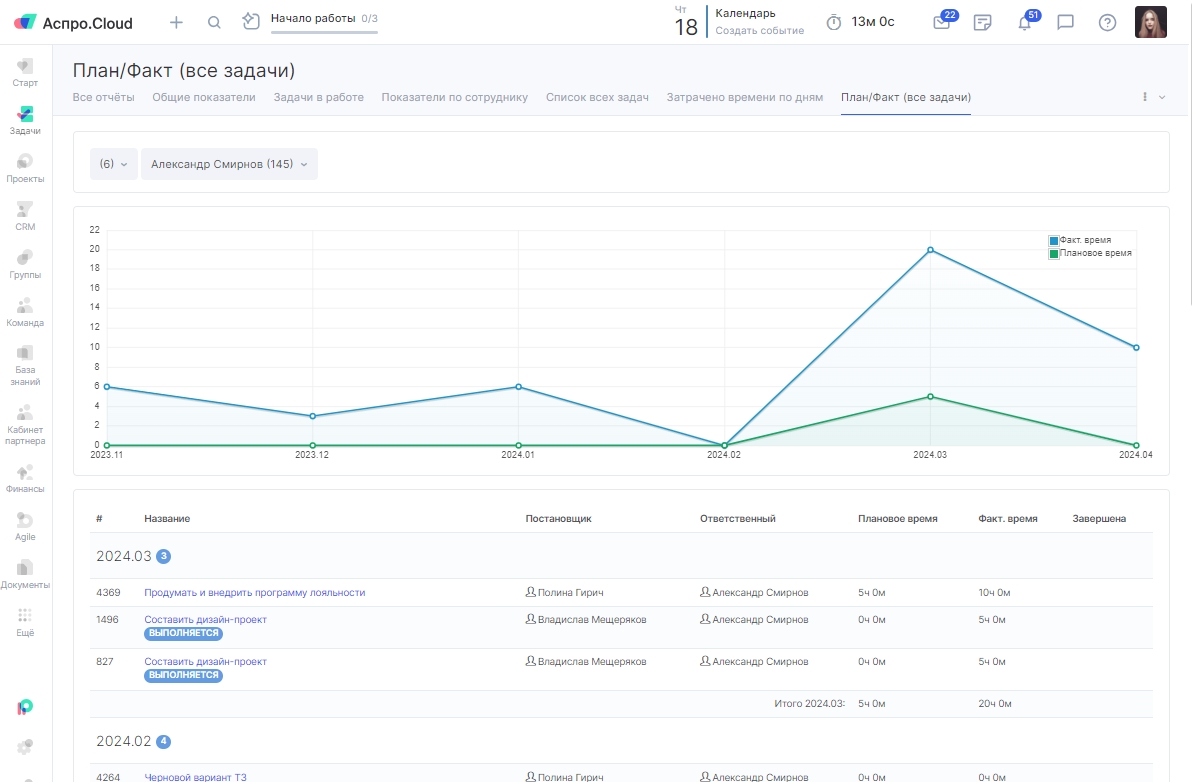Open the chat messages icon
Screen dimensions: 1192x782
pyautogui.click(x=1066, y=22)
